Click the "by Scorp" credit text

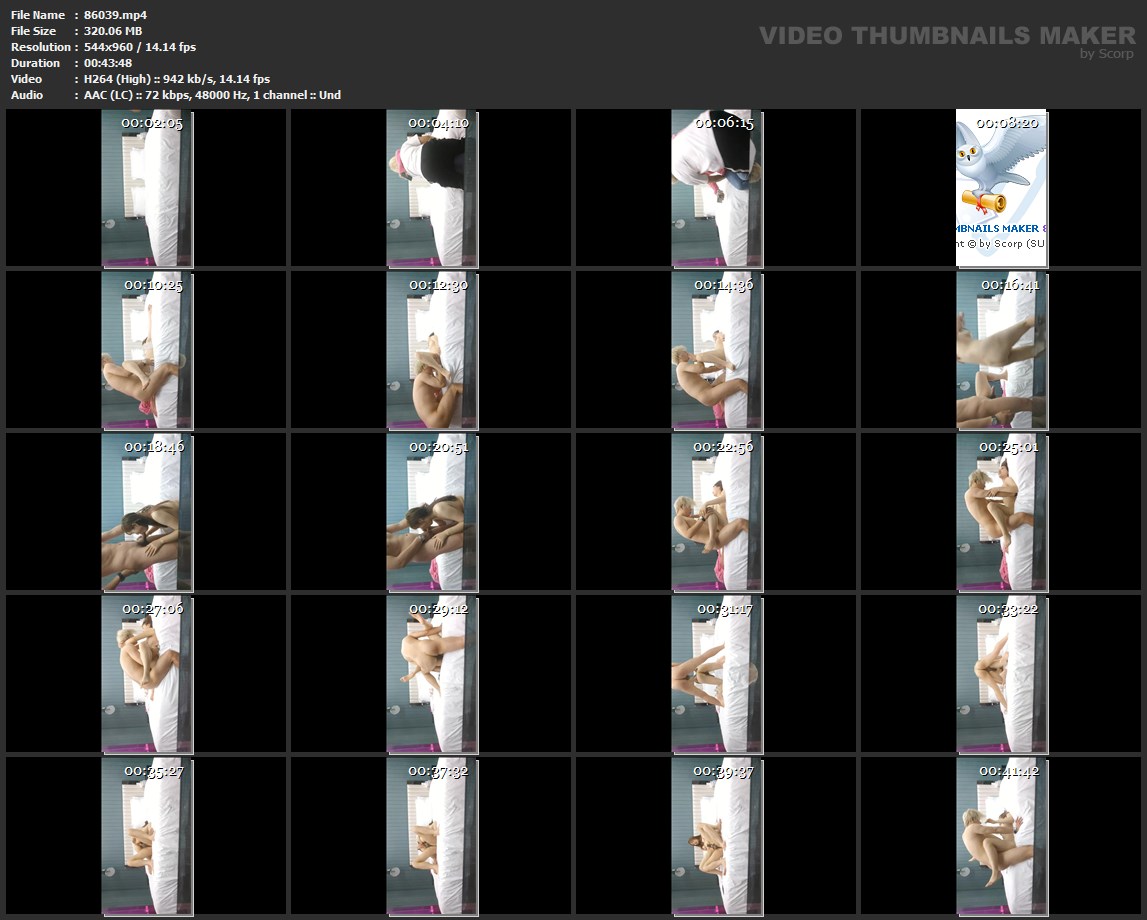point(1106,54)
